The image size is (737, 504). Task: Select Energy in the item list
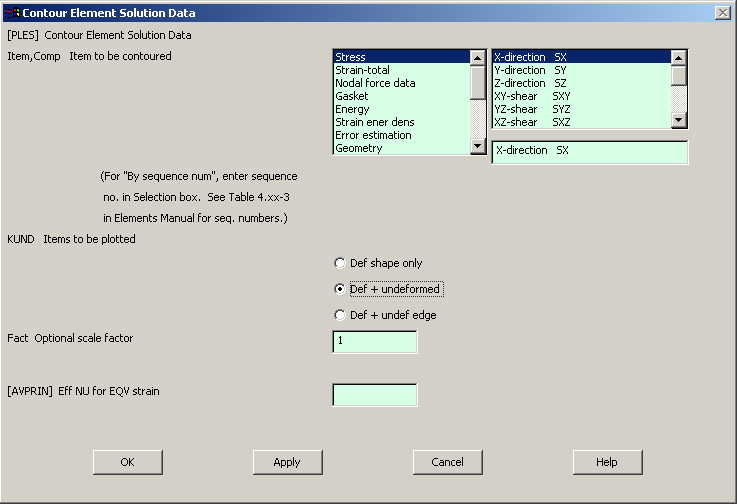tap(402, 109)
